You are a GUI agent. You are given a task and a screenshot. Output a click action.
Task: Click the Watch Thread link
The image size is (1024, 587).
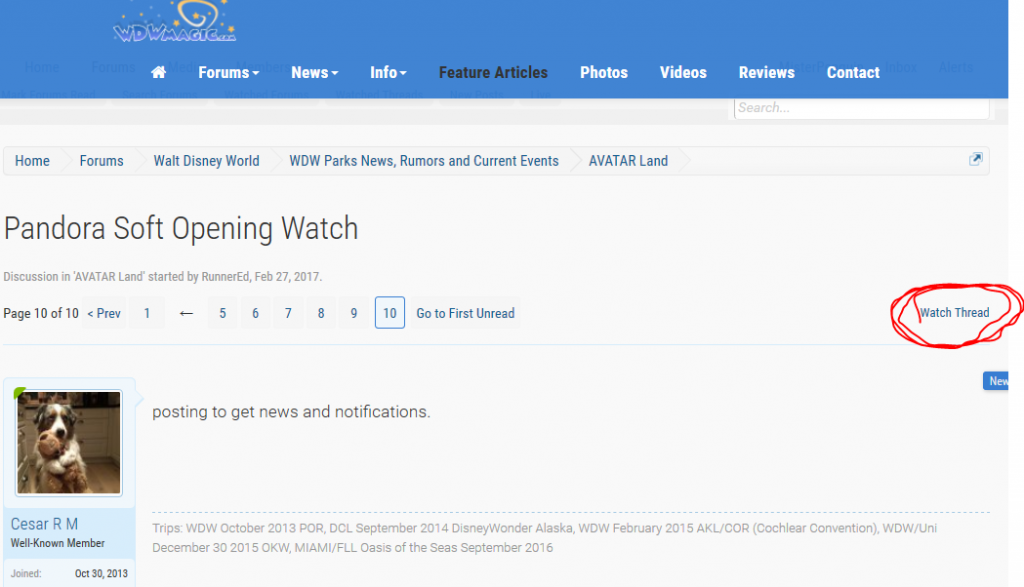(954, 313)
